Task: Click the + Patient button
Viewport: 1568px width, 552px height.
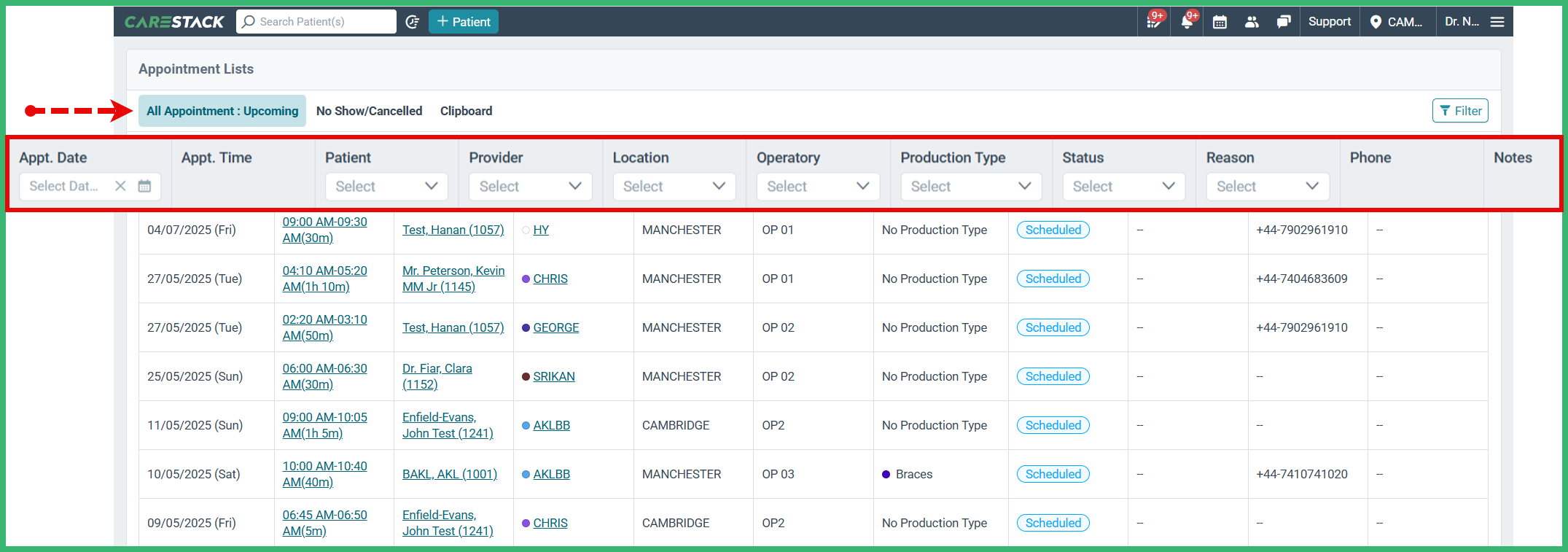Action: [x=464, y=22]
